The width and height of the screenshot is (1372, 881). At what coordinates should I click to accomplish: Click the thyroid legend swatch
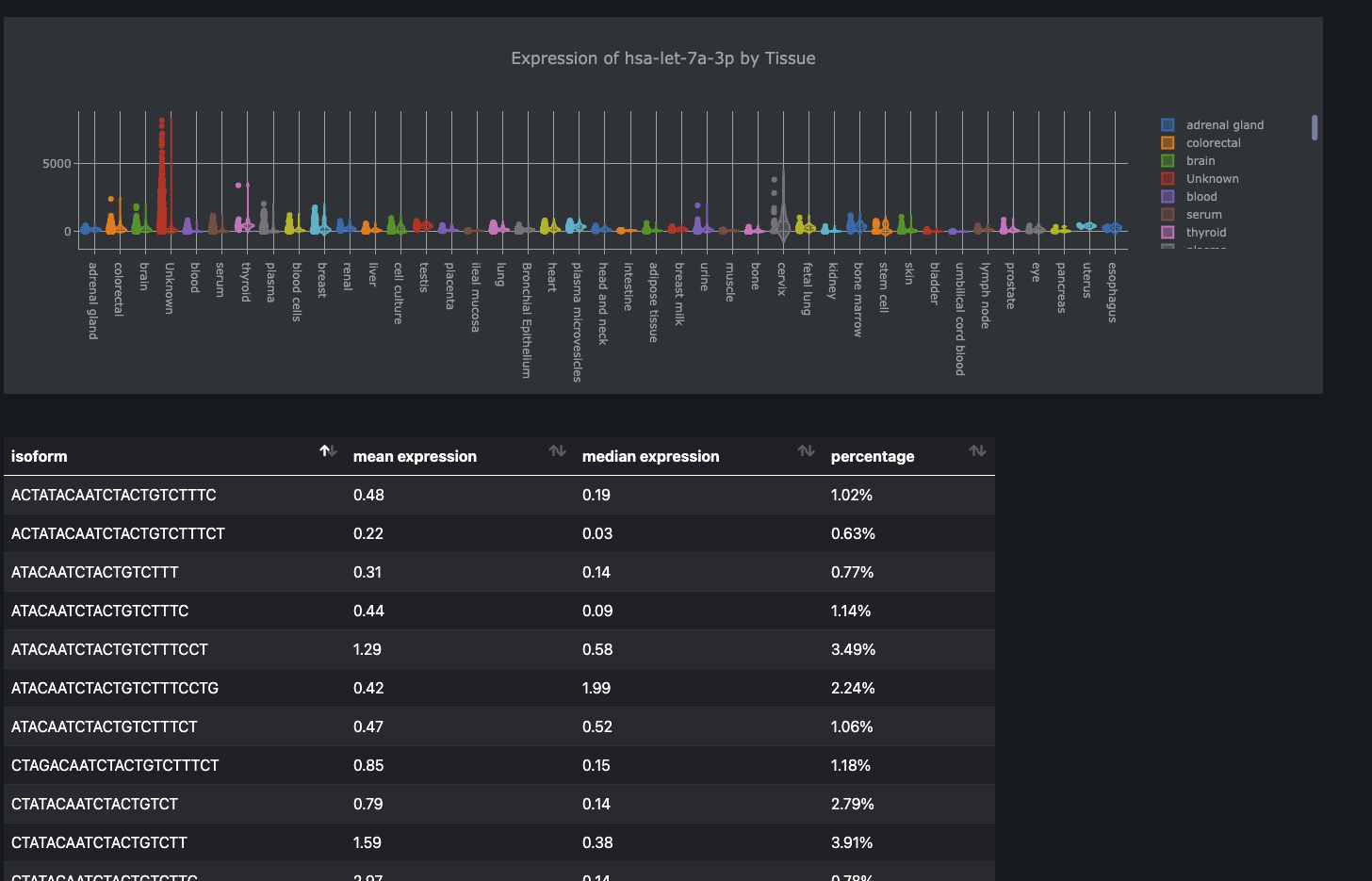tap(1168, 232)
